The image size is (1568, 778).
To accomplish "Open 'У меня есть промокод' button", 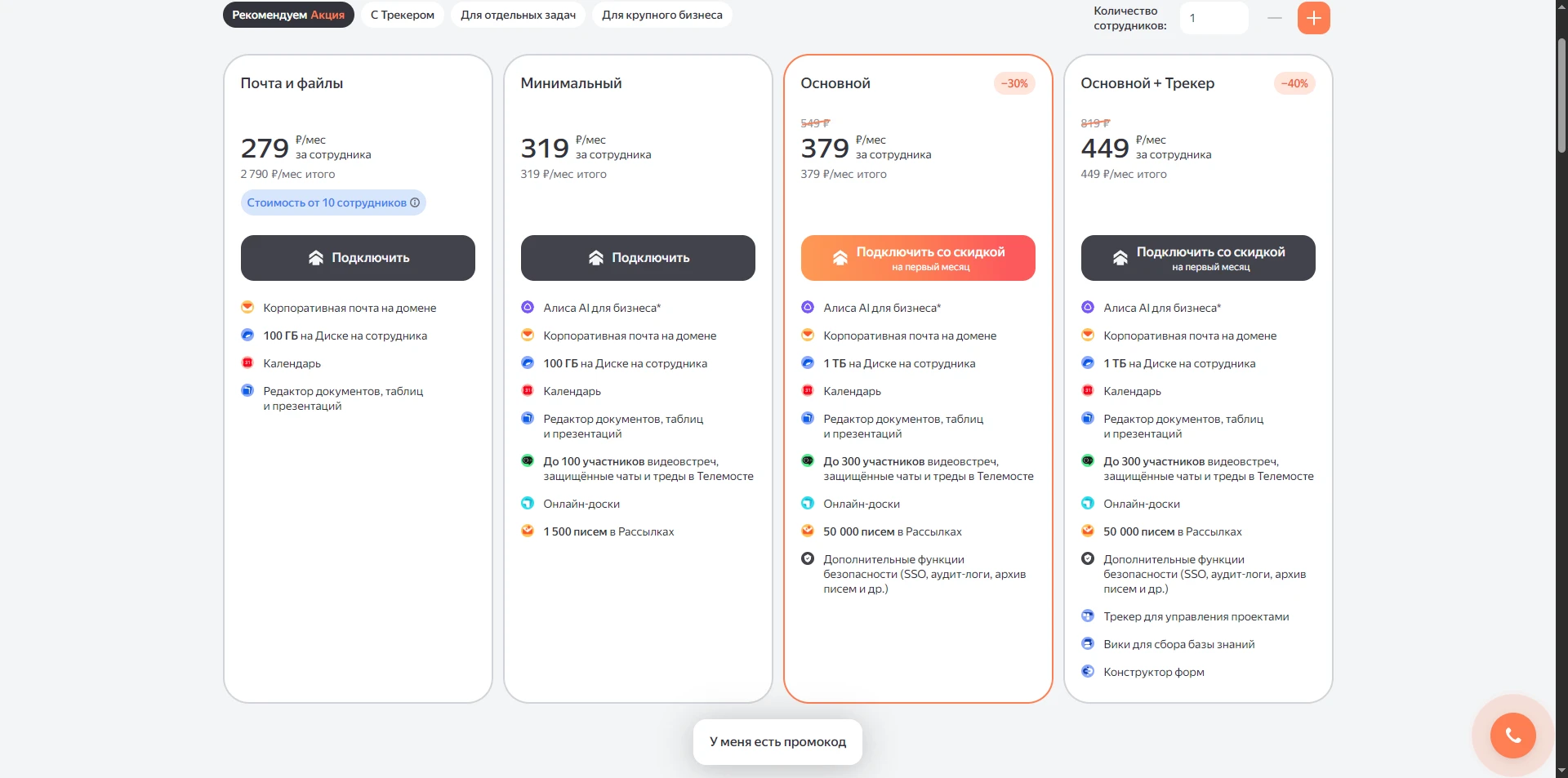I will pyautogui.click(x=777, y=742).
